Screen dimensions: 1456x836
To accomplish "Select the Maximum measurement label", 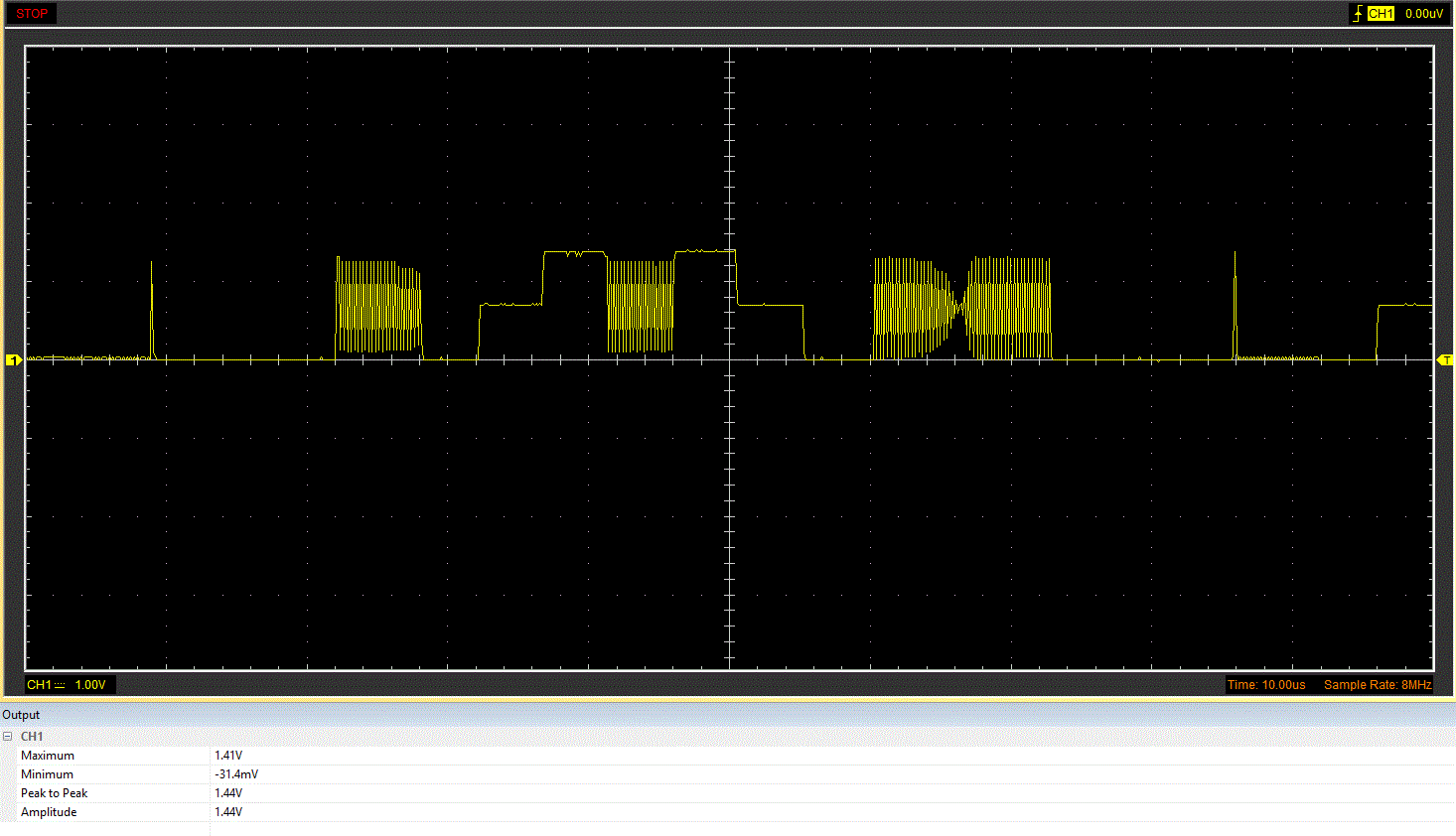I will 48,756.
